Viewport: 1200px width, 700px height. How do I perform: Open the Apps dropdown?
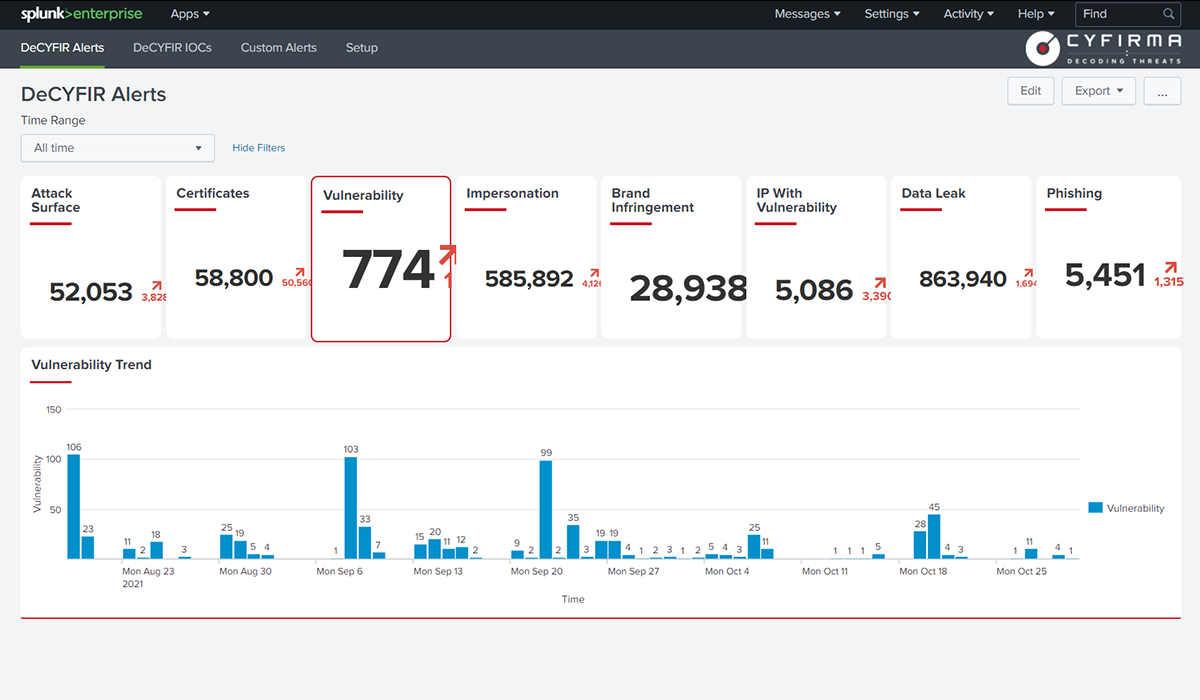pos(189,14)
